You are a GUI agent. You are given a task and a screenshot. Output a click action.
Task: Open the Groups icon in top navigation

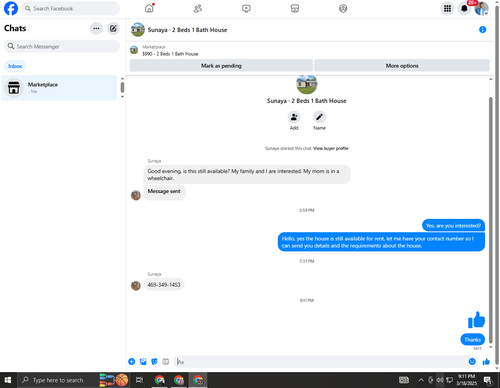343,8
